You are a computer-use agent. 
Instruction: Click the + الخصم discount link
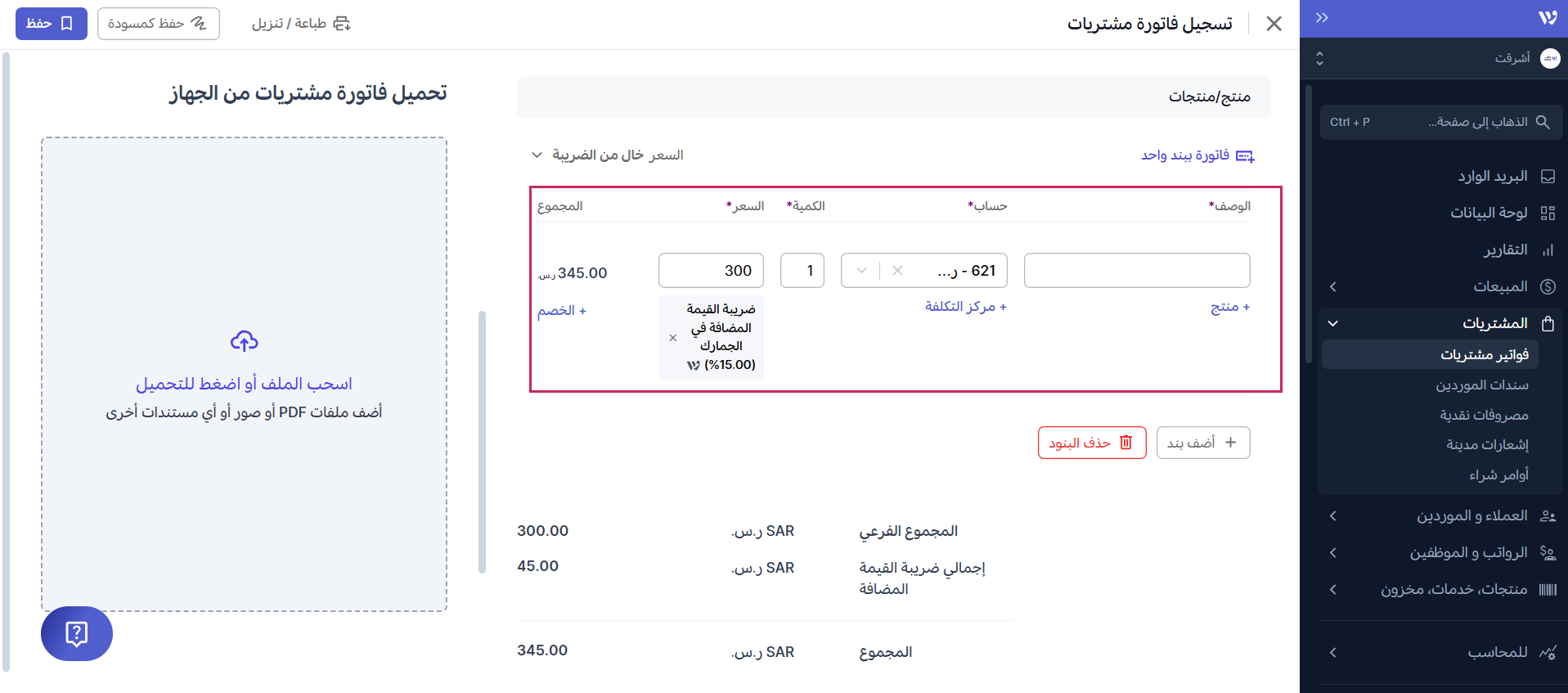(562, 311)
